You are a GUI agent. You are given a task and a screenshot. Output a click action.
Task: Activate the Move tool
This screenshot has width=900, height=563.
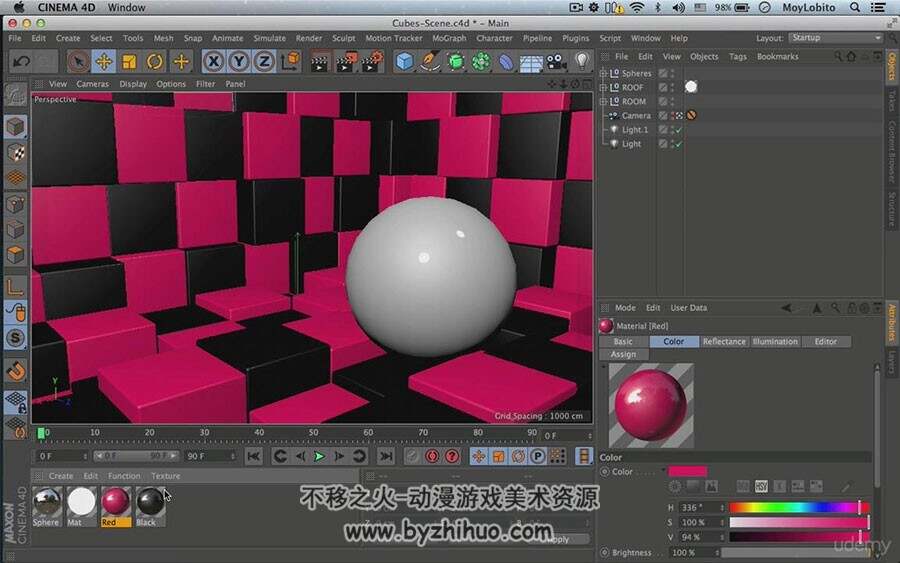(104, 61)
